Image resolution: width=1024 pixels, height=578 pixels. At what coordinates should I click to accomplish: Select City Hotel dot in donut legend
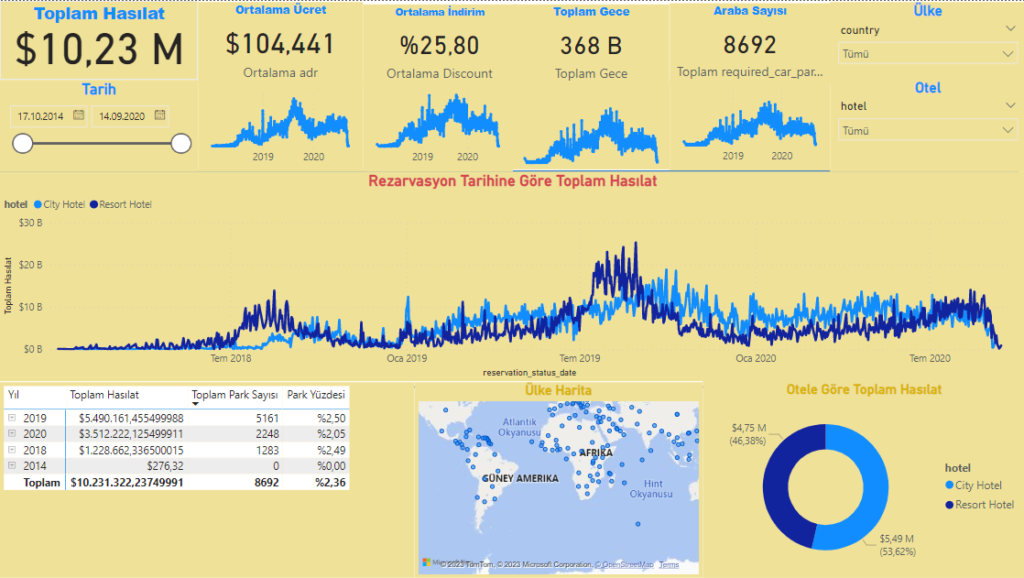[950, 485]
